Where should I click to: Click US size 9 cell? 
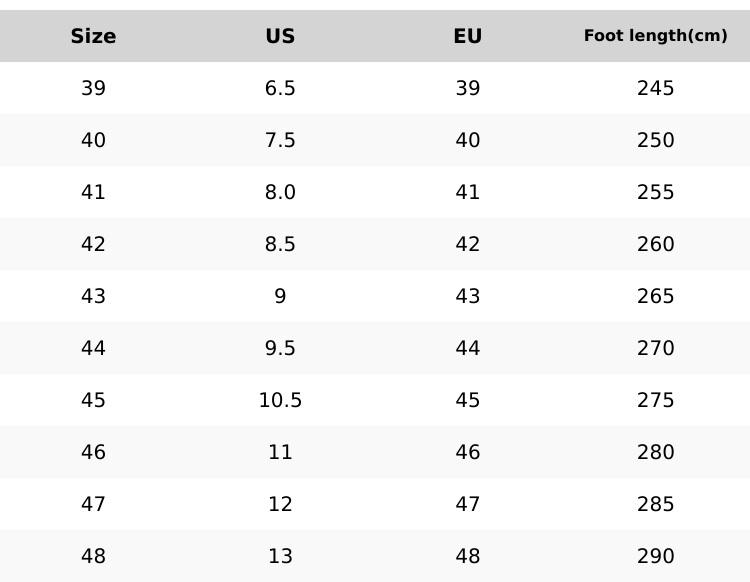(x=280, y=296)
